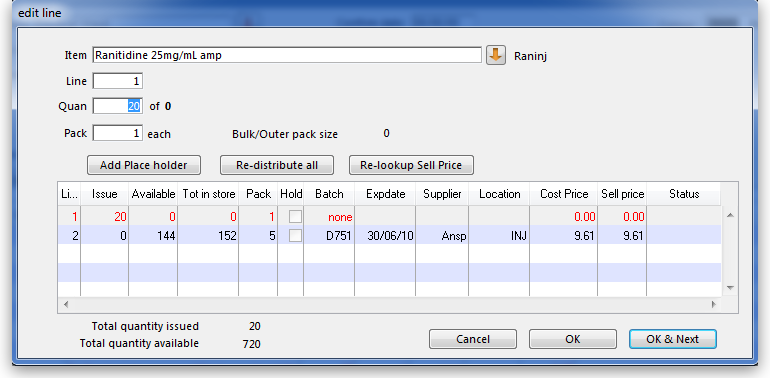Click the Expdate column header
The width and height of the screenshot is (770, 378).
click(385, 194)
